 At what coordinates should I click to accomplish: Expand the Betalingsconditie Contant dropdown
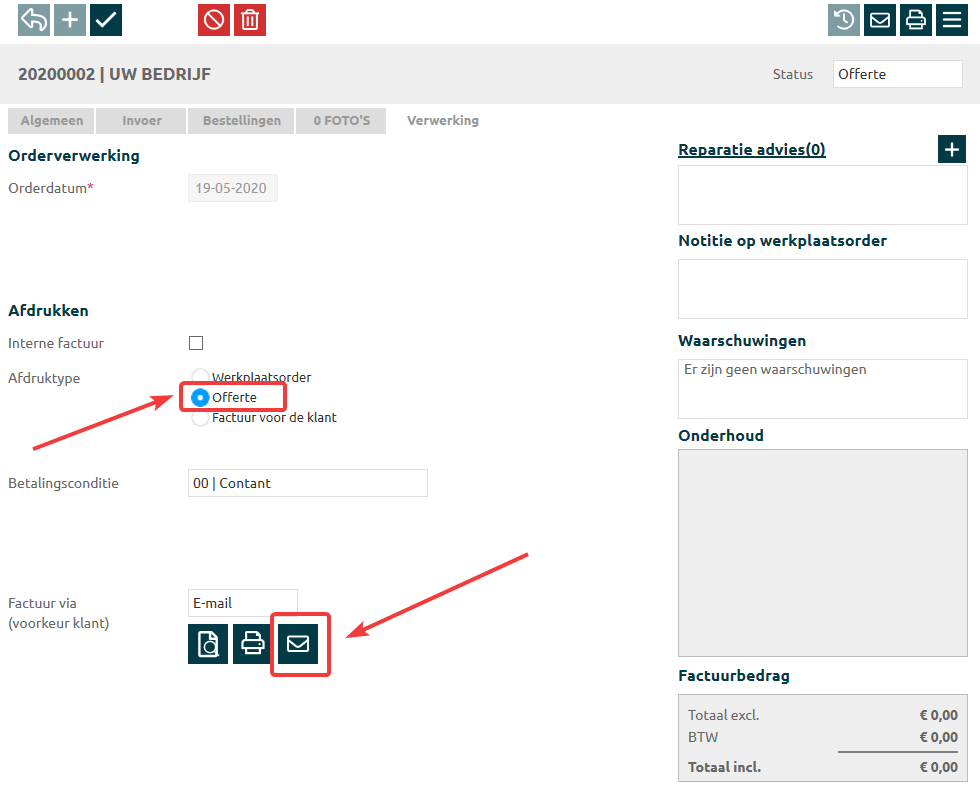tap(307, 483)
